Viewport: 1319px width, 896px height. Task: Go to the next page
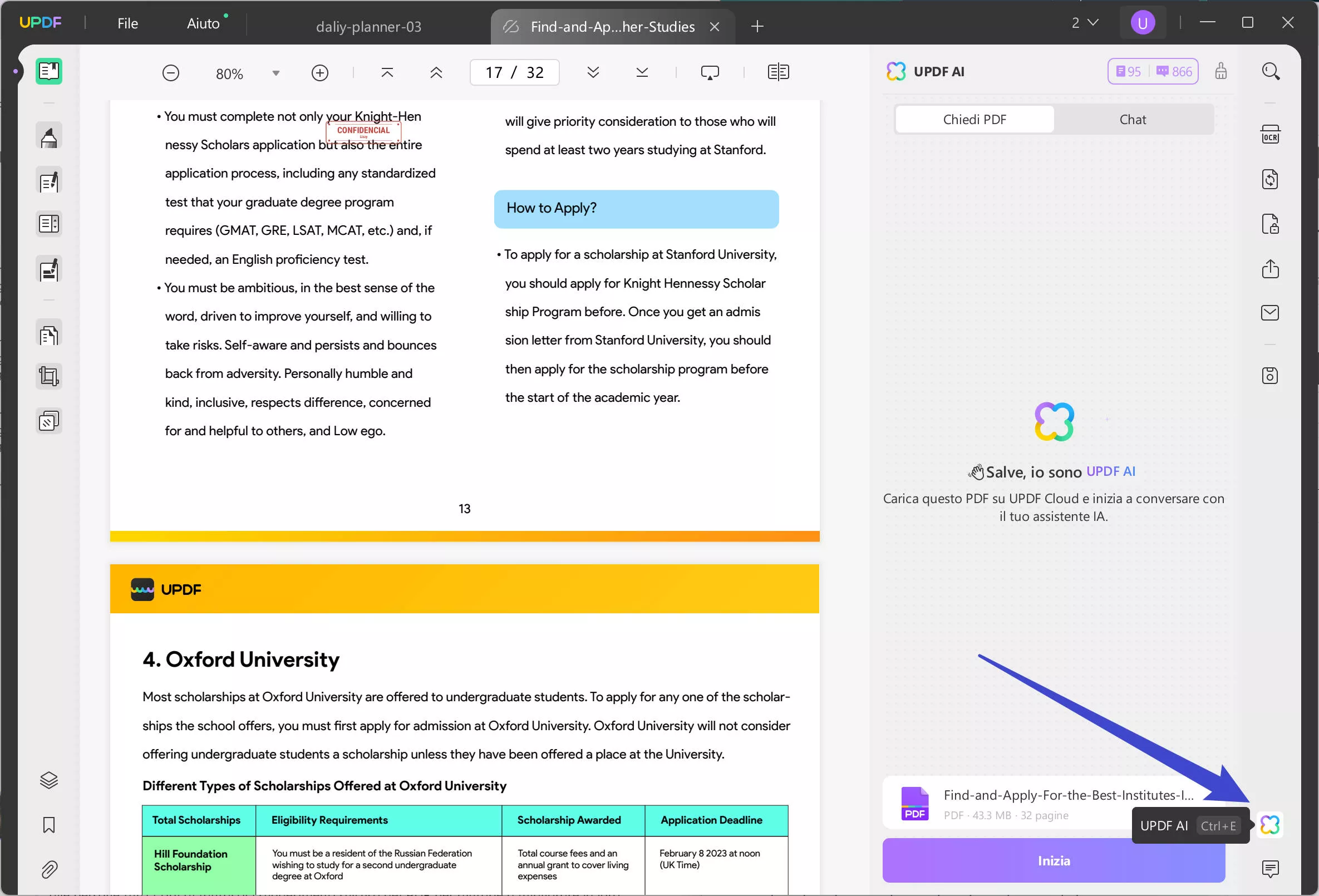tap(593, 73)
